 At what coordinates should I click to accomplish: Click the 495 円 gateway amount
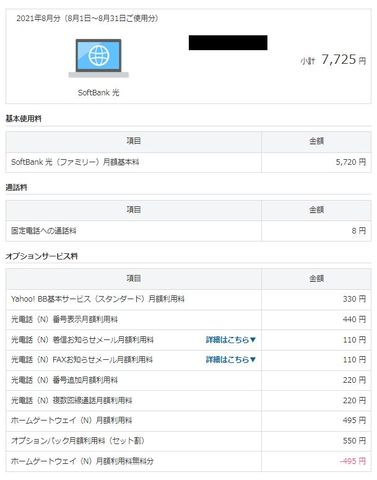coord(354,420)
